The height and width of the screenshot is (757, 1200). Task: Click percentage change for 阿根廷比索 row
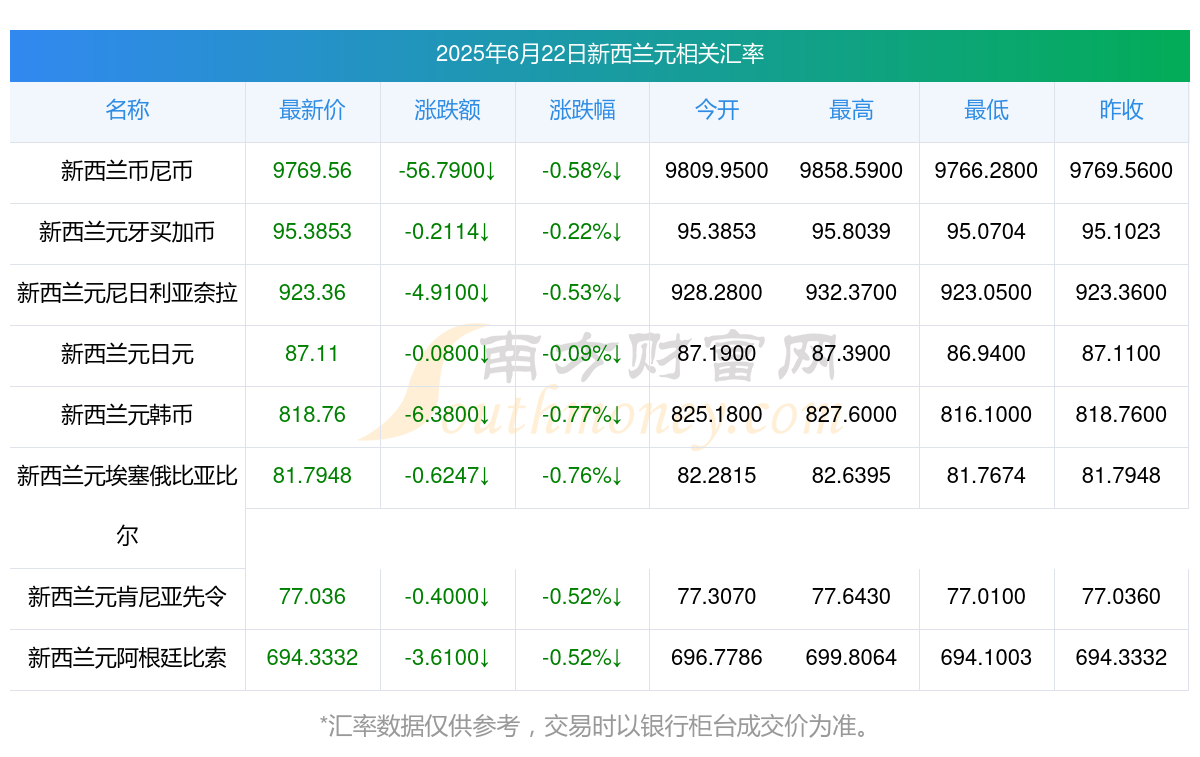click(x=582, y=658)
